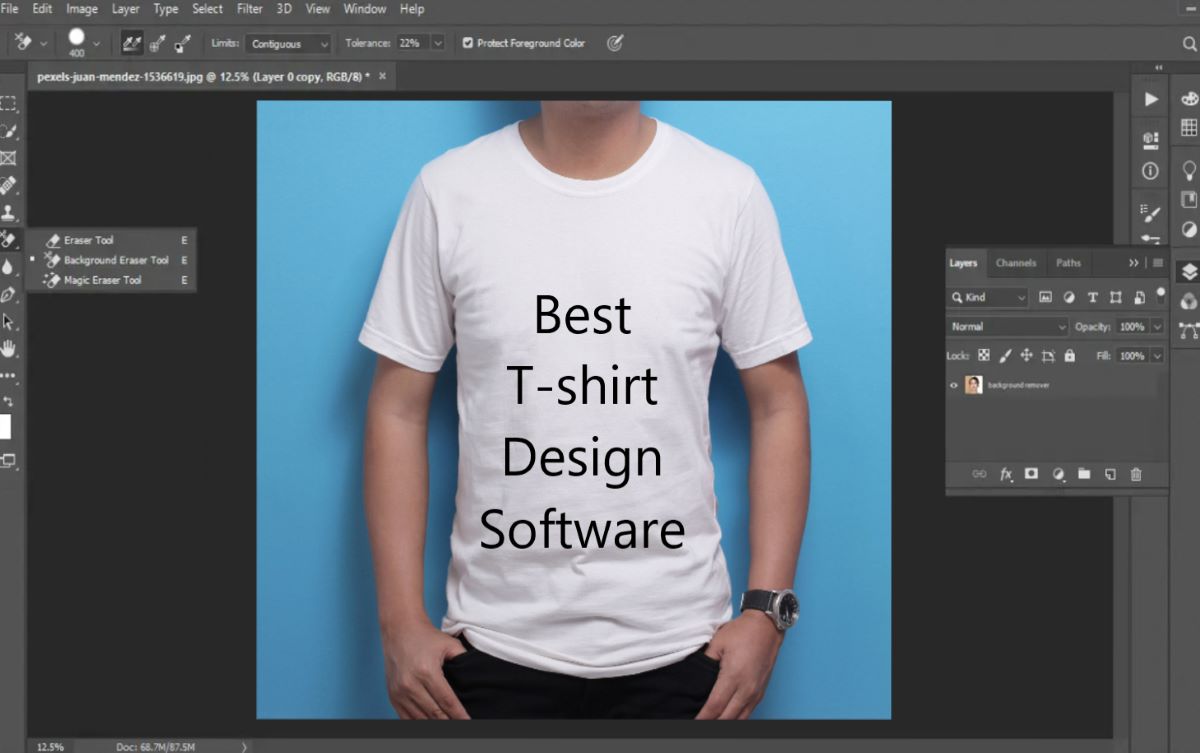Screen dimensions: 1200x753
Task: Open the Edit Toolbar three-dots button
Action: 8,376
